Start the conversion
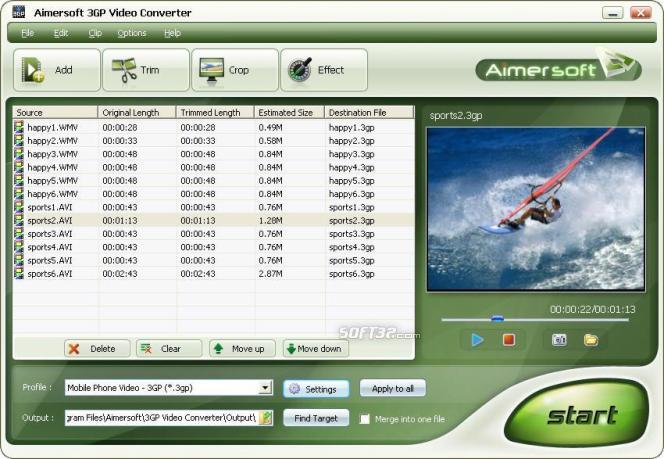Image resolution: width=664 pixels, height=459 pixels. 577,414
